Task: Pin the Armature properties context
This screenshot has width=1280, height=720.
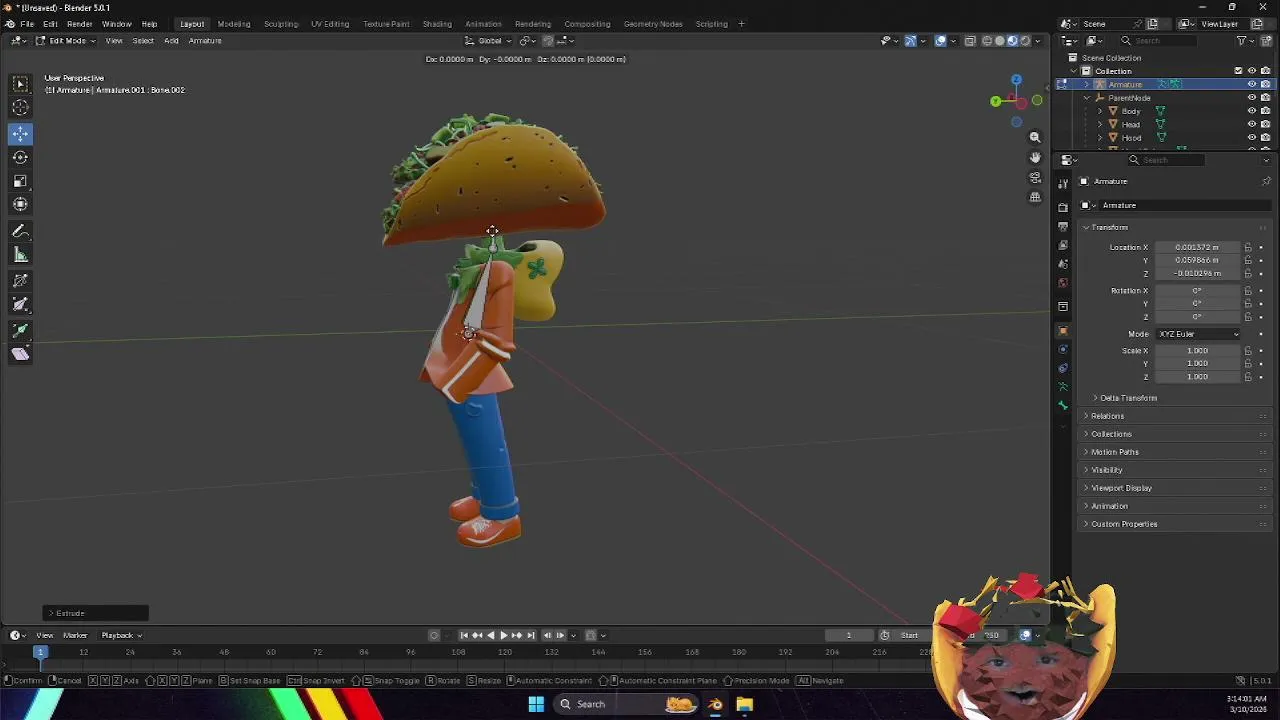Action: (x=1266, y=181)
